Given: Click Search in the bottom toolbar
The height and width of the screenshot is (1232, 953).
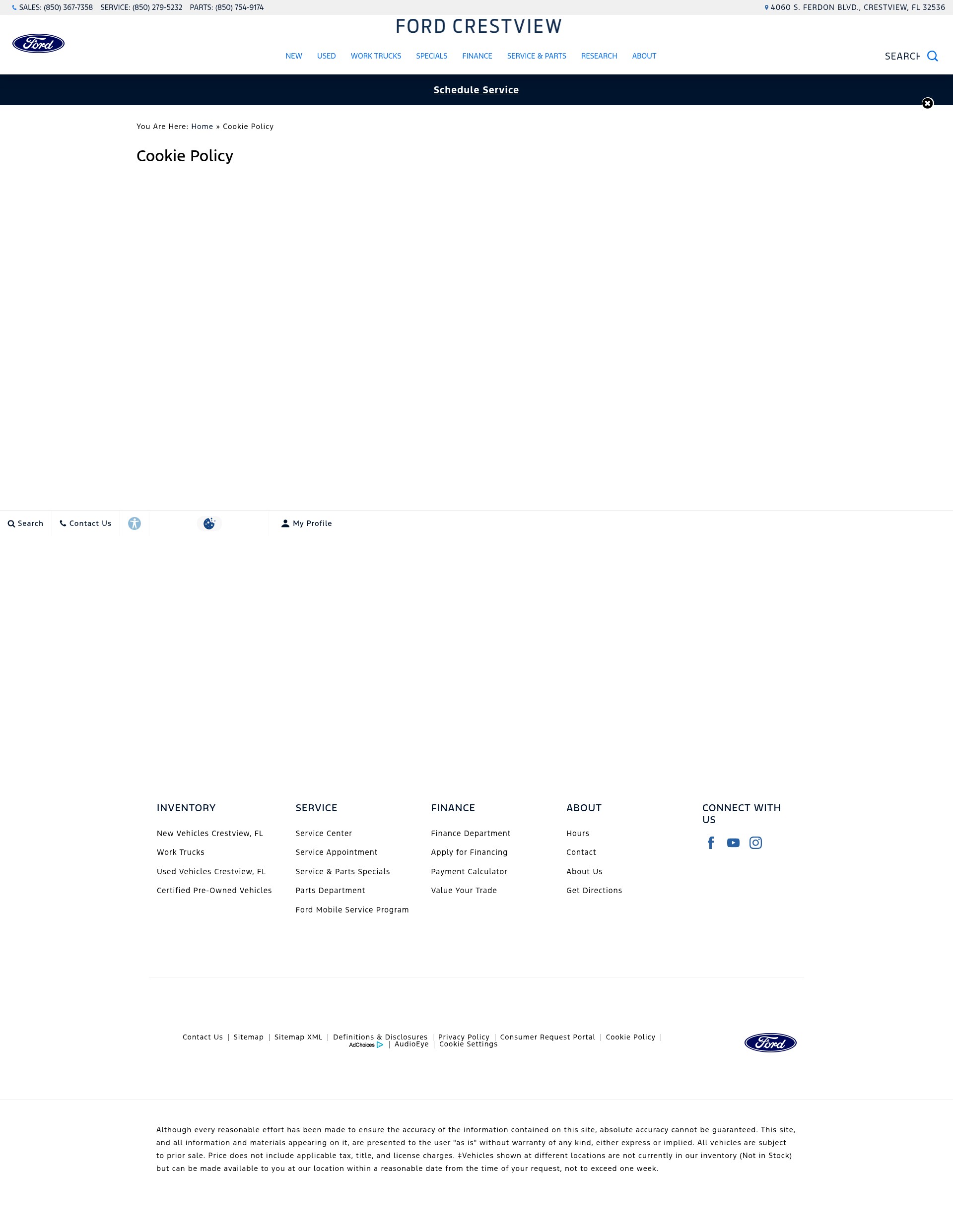Looking at the screenshot, I should click(x=25, y=523).
